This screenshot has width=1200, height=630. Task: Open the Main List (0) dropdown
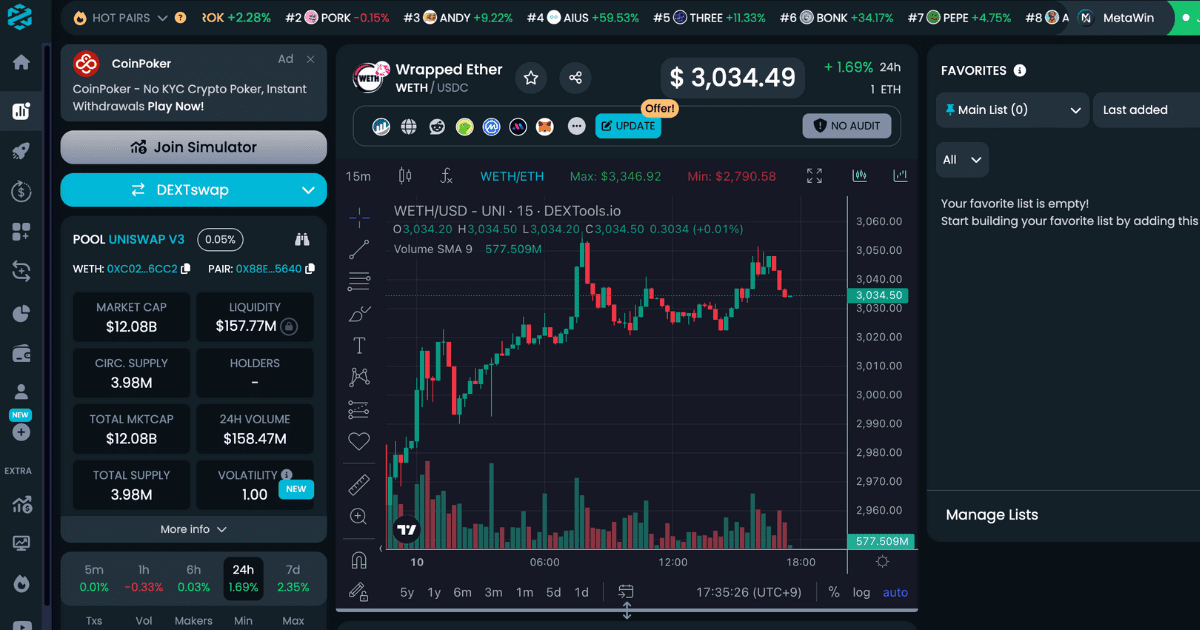[x=1012, y=110]
